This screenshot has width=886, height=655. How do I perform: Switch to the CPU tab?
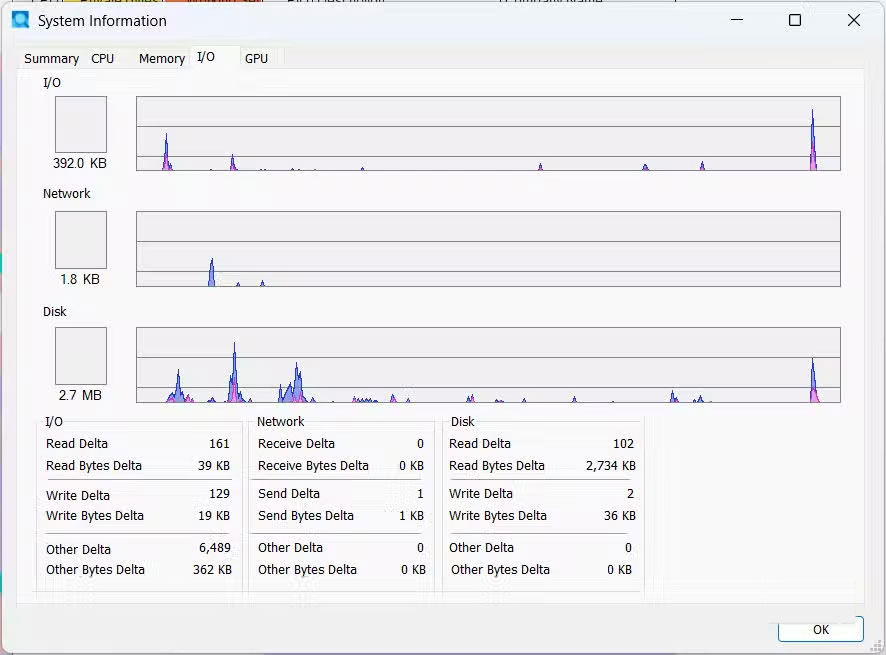coord(102,58)
